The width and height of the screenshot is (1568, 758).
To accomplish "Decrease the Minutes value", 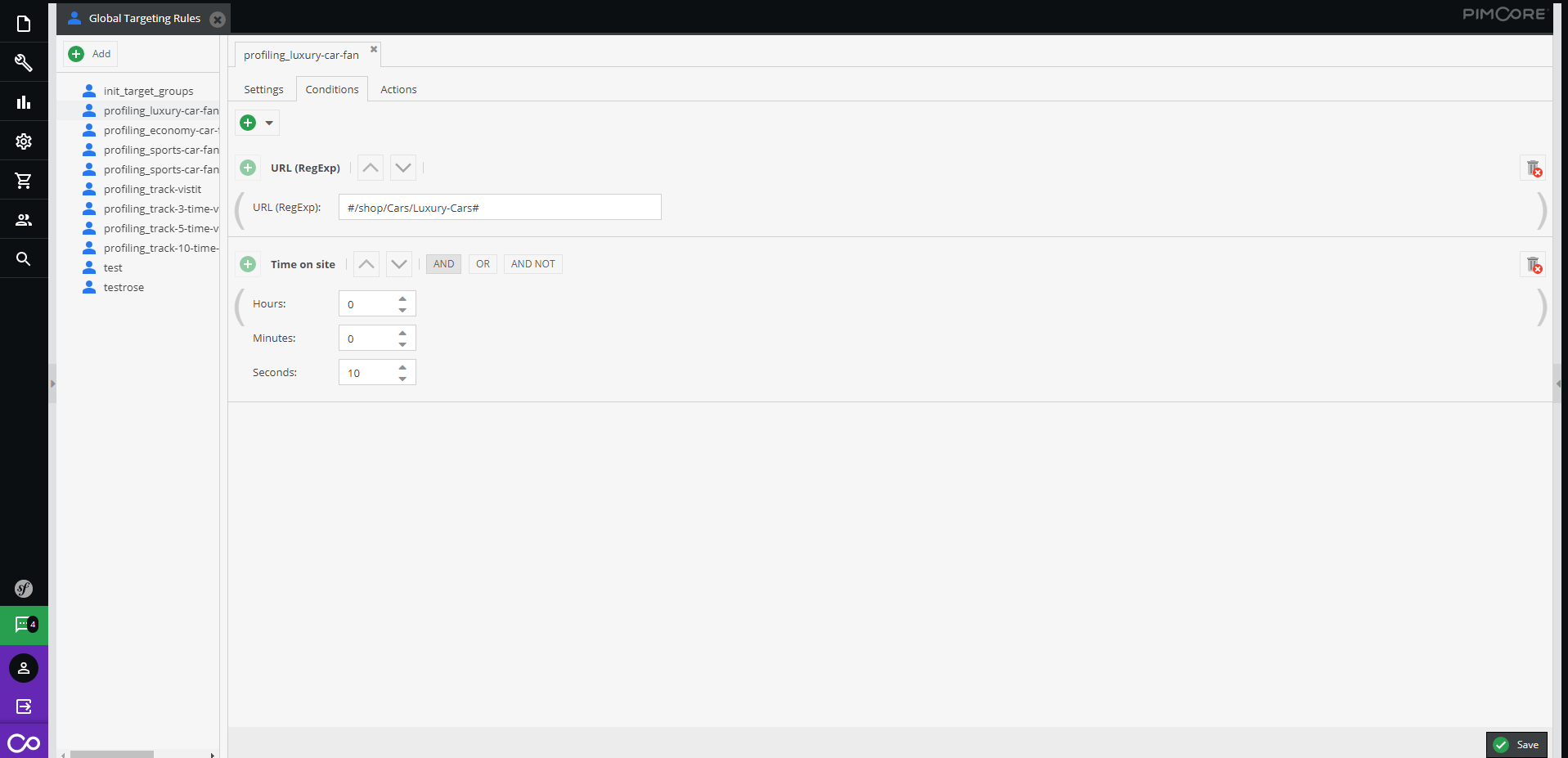I will tap(402, 344).
